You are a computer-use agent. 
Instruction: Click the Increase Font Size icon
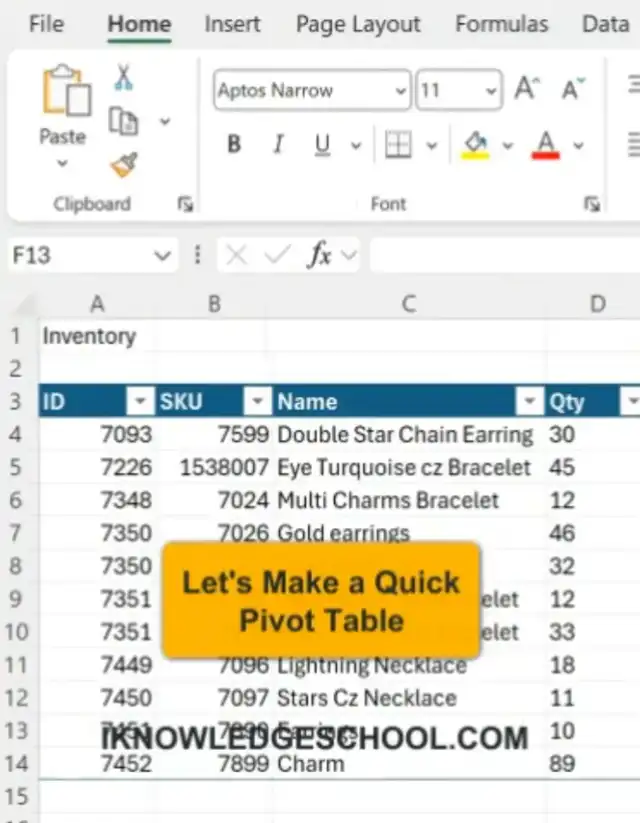point(527,90)
